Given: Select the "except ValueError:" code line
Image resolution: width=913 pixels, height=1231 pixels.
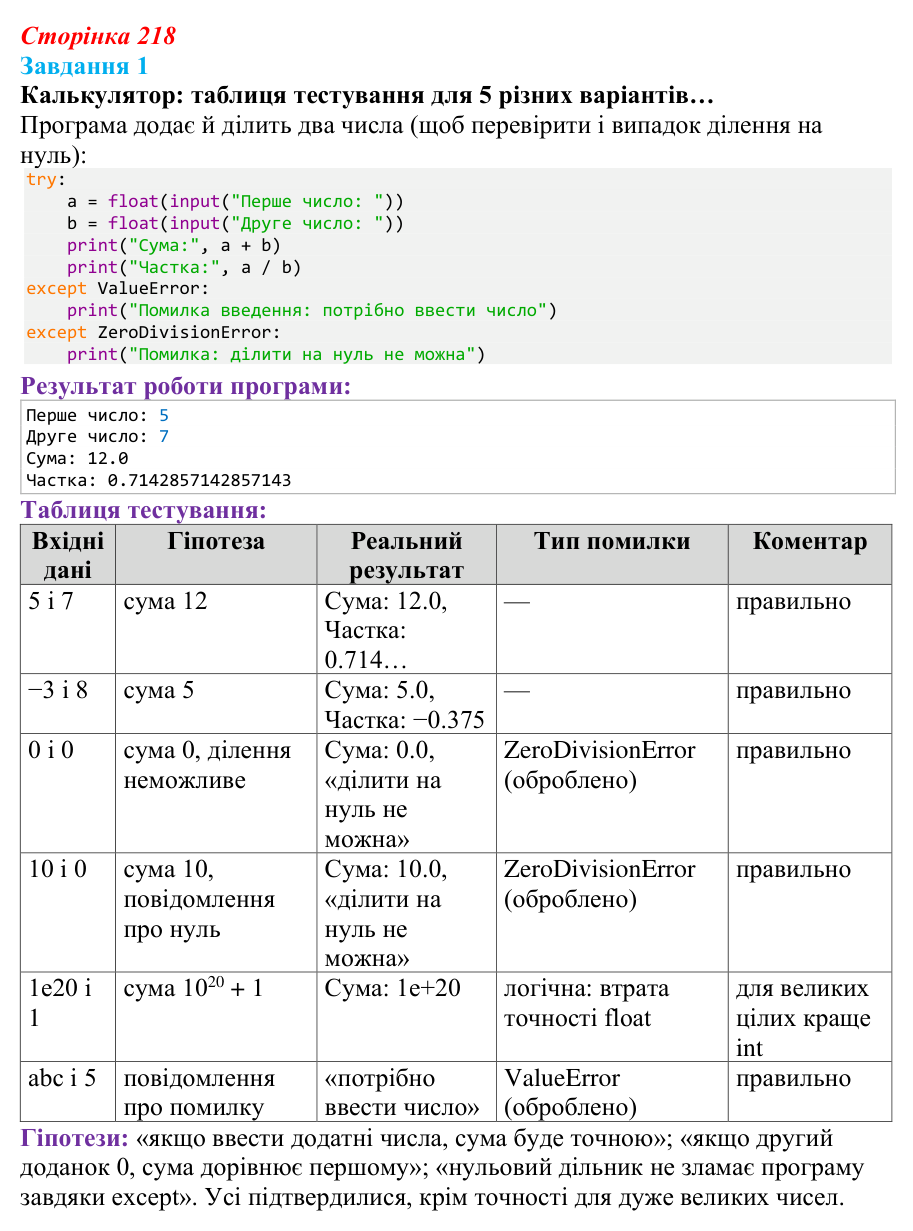Looking at the screenshot, I should 117,289.
